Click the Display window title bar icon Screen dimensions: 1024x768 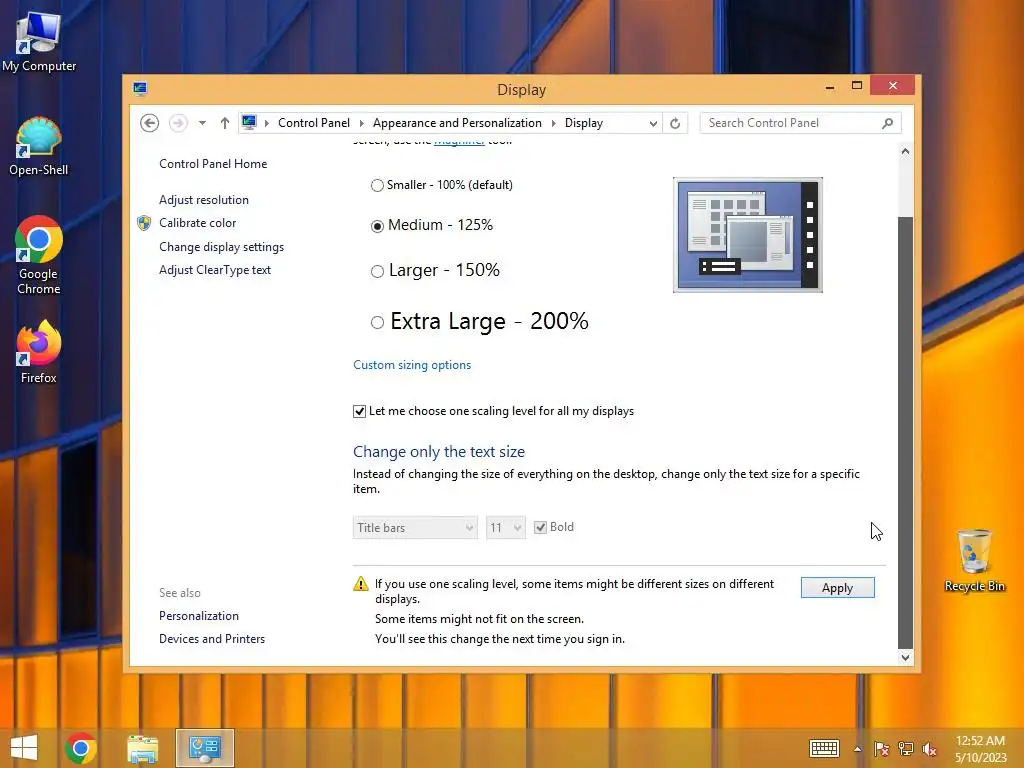(x=140, y=88)
